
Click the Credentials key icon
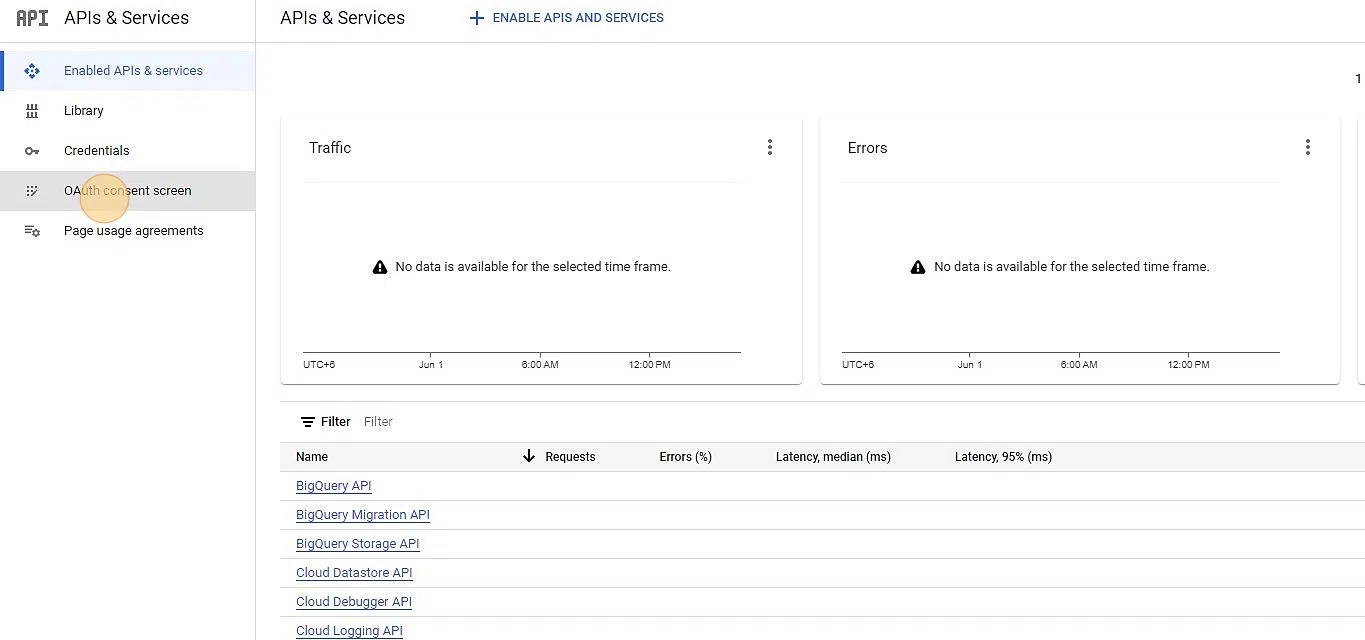pyautogui.click(x=32, y=151)
